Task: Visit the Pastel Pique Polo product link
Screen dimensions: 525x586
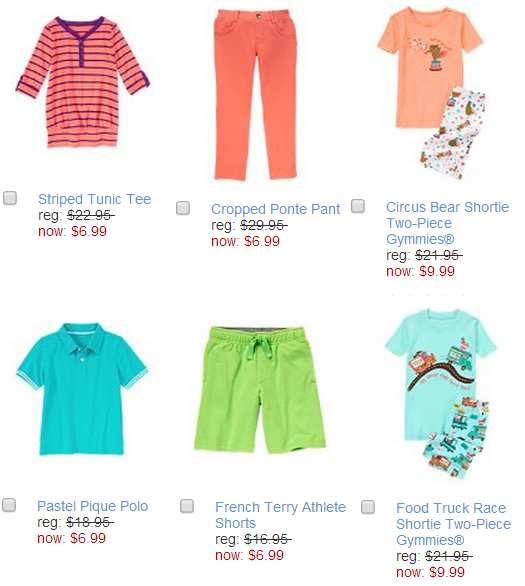Action: [93, 506]
